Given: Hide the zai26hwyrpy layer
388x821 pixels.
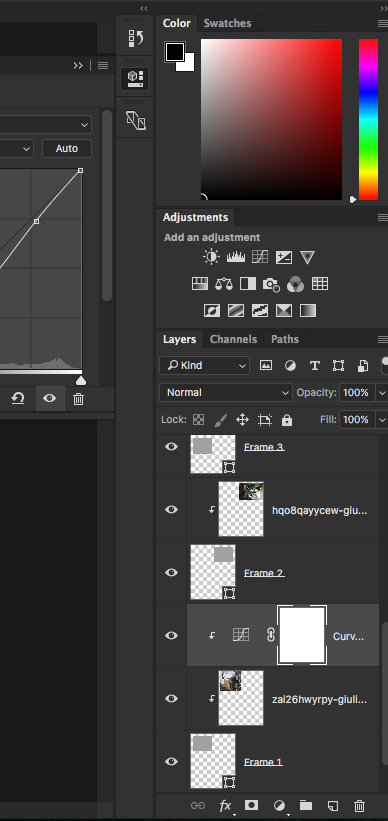Looking at the screenshot, I should point(171,698).
